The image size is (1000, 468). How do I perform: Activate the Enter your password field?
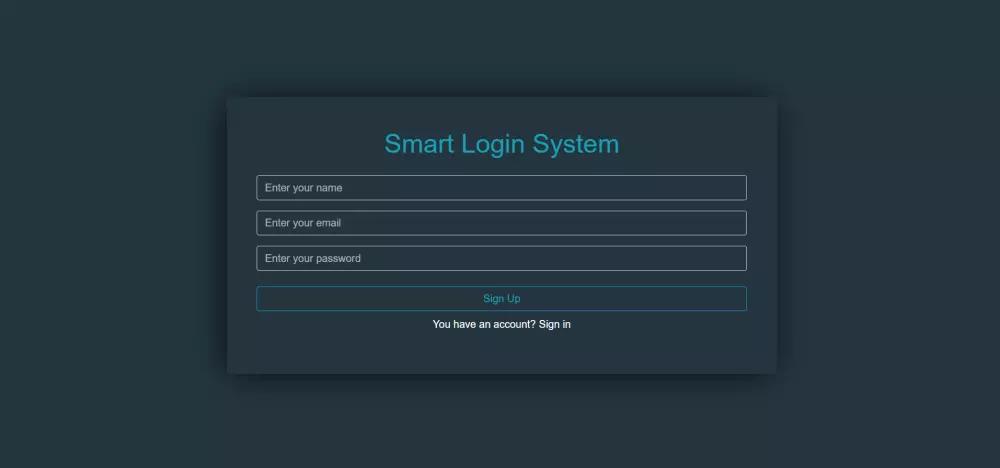coord(501,258)
